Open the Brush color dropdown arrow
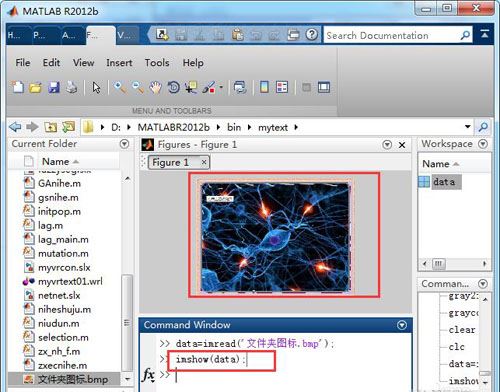Screen dimensions: 500x392 221,88
